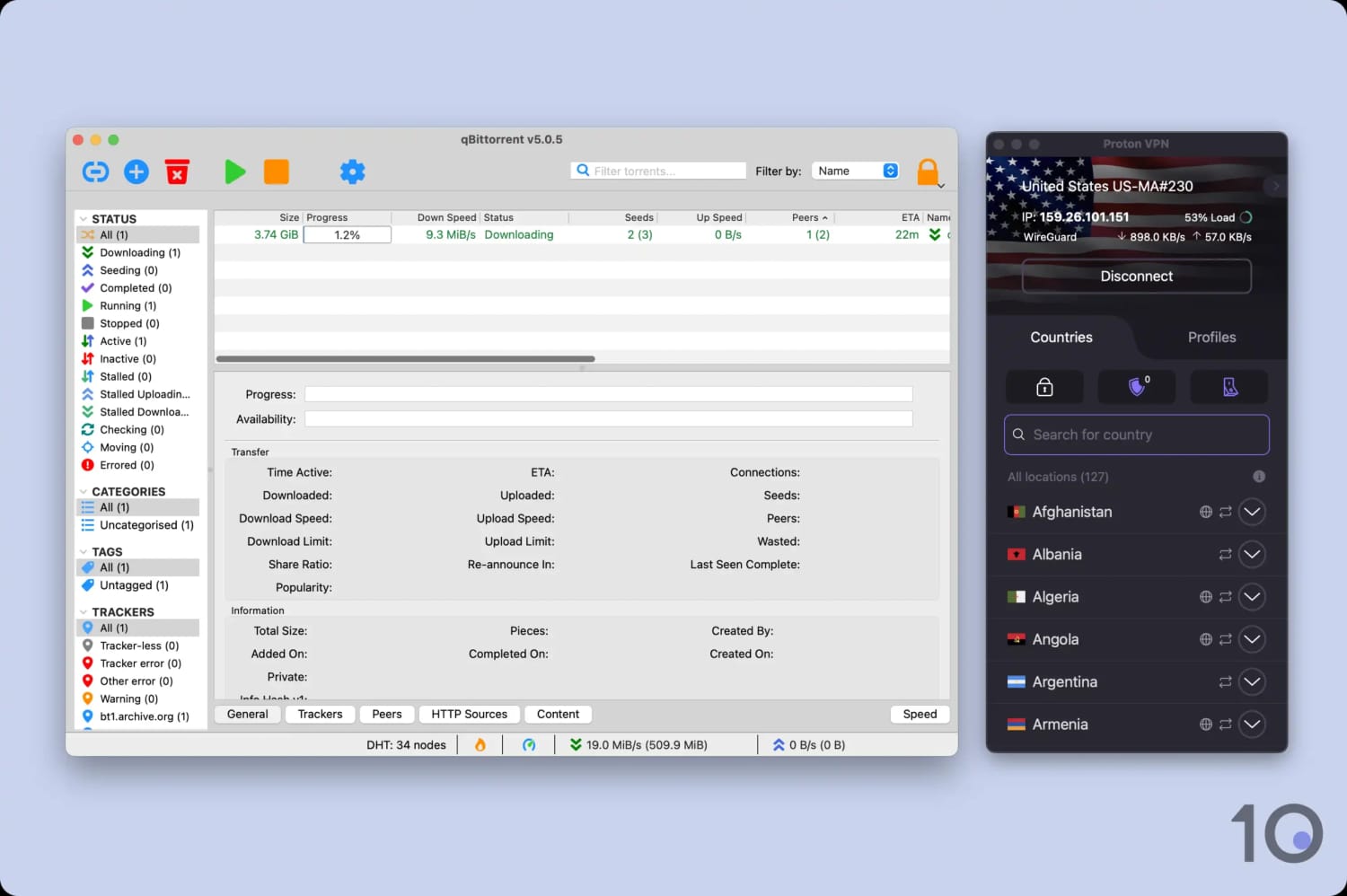
Task: Select the Tor lock icon in Proton VPN
Action: coord(1044,387)
